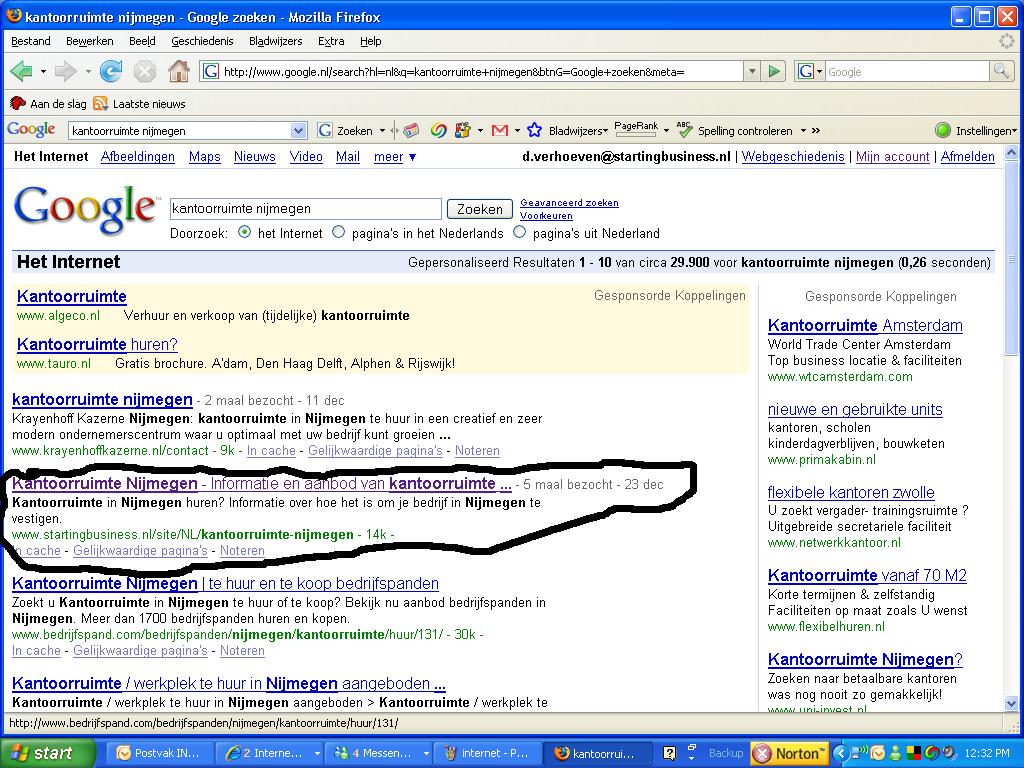Click the green Instellingen status icon
1024x768 pixels.
coord(942,131)
